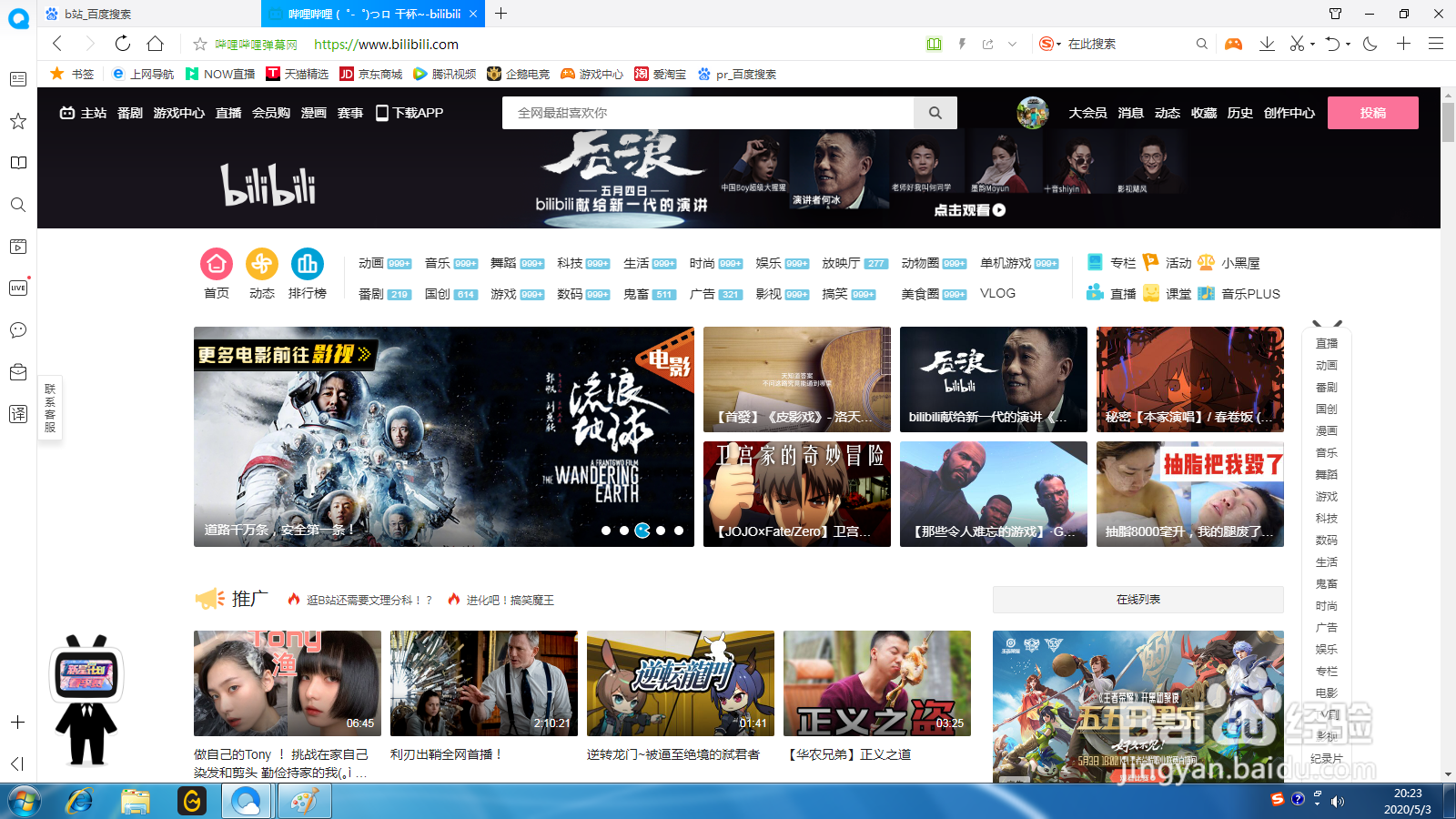Open the blue 排行榜 ranking icon
The height and width of the screenshot is (819, 1456).
coord(308,264)
